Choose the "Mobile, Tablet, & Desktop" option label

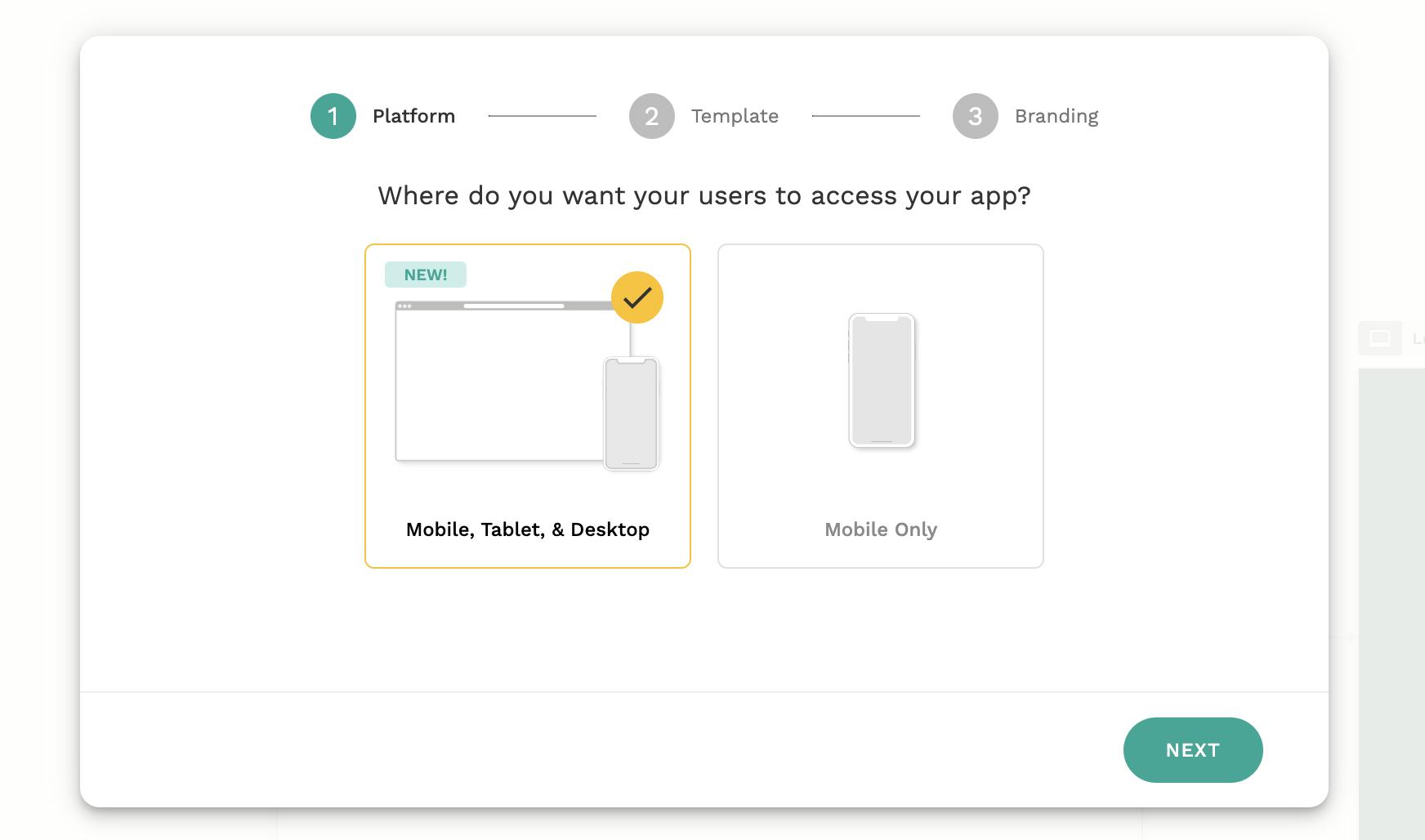tap(528, 529)
